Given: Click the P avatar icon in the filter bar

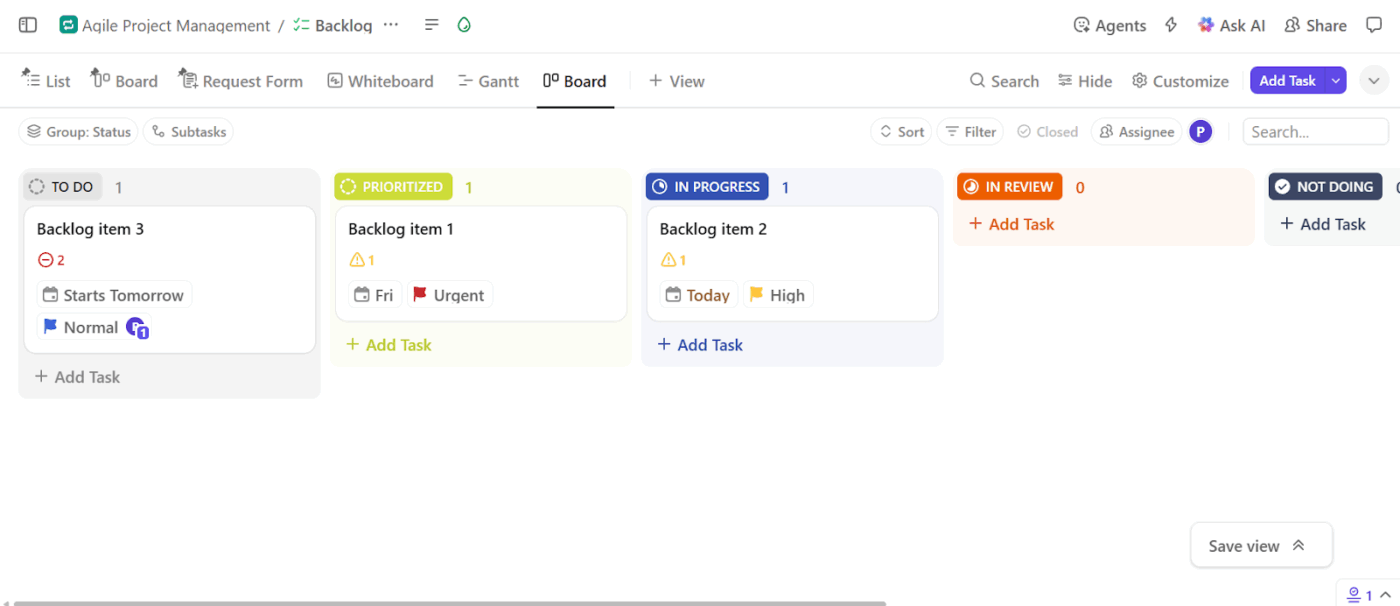Looking at the screenshot, I should [x=1201, y=131].
